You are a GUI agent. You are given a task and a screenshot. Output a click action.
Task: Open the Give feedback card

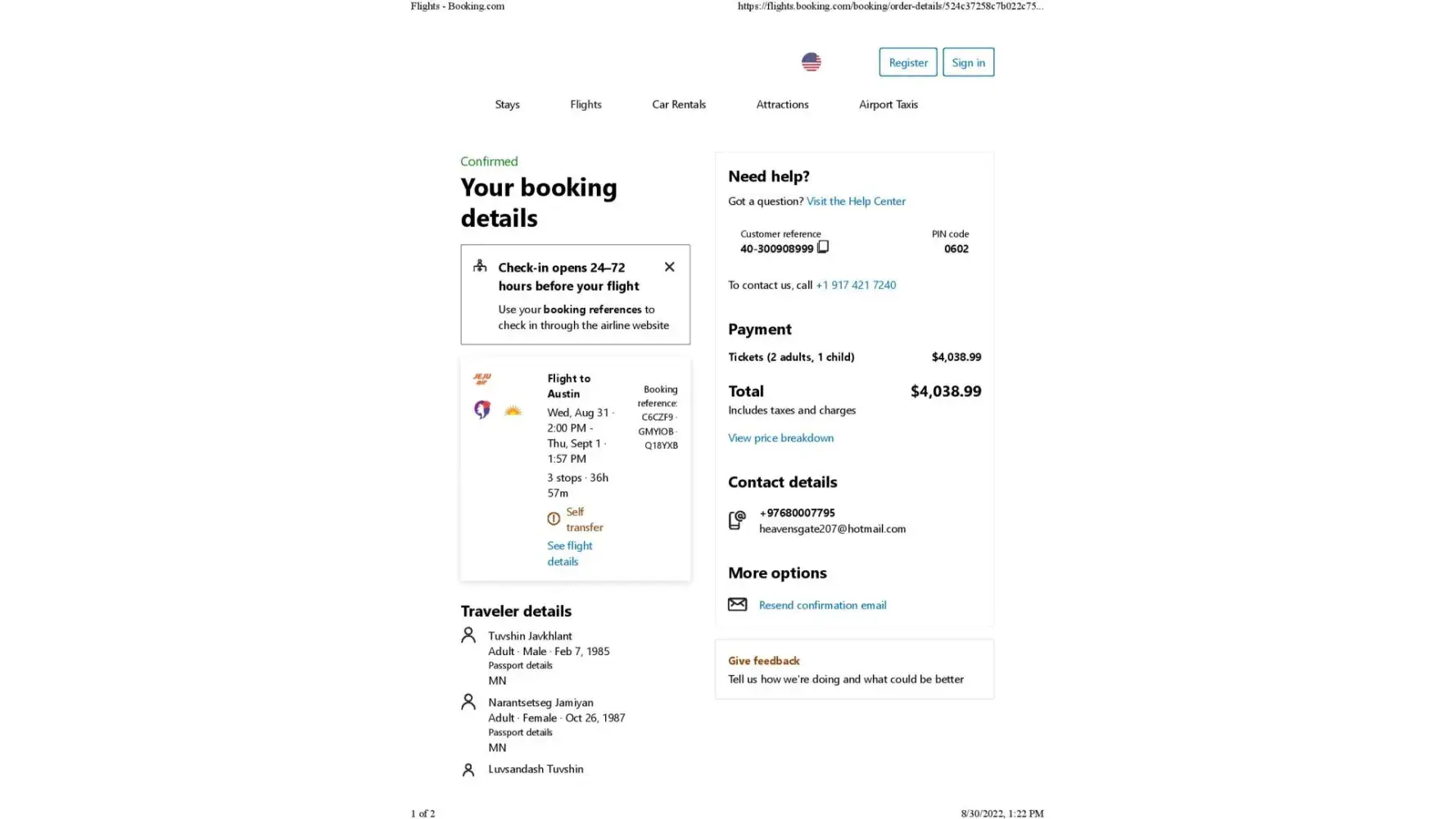click(x=853, y=669)
